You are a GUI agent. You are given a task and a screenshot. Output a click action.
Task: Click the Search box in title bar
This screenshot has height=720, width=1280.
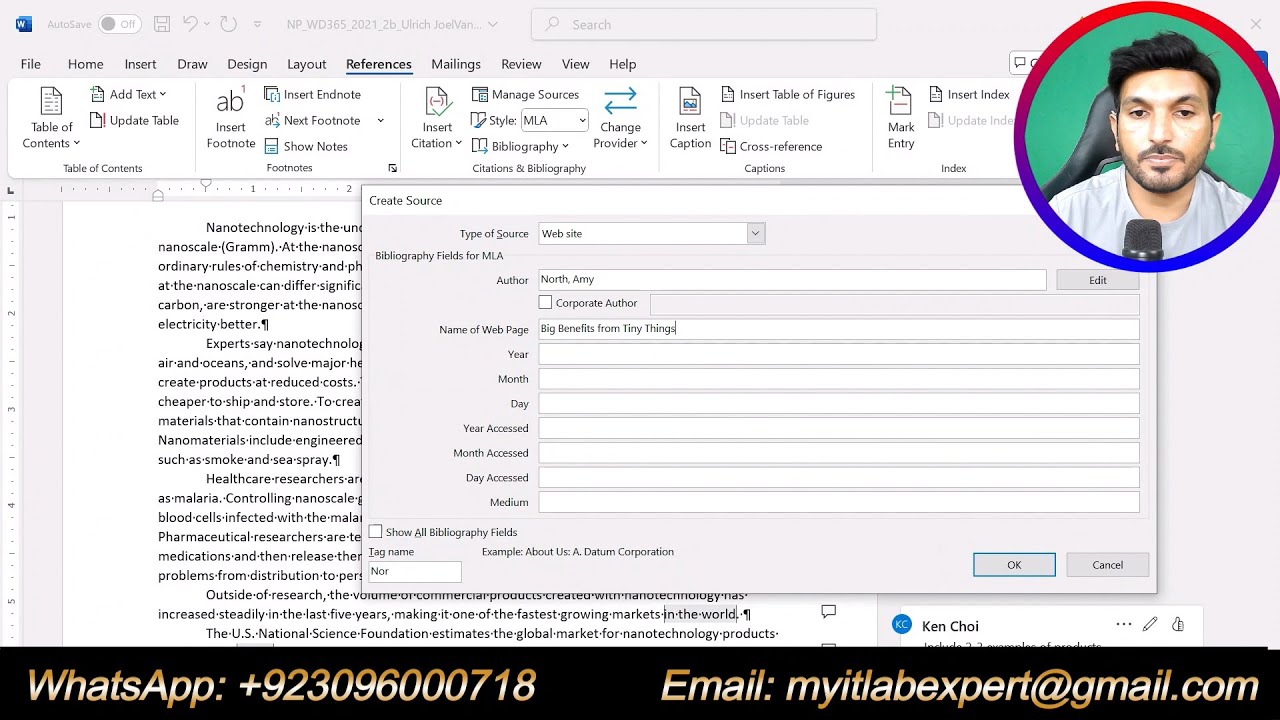point(704,24)
